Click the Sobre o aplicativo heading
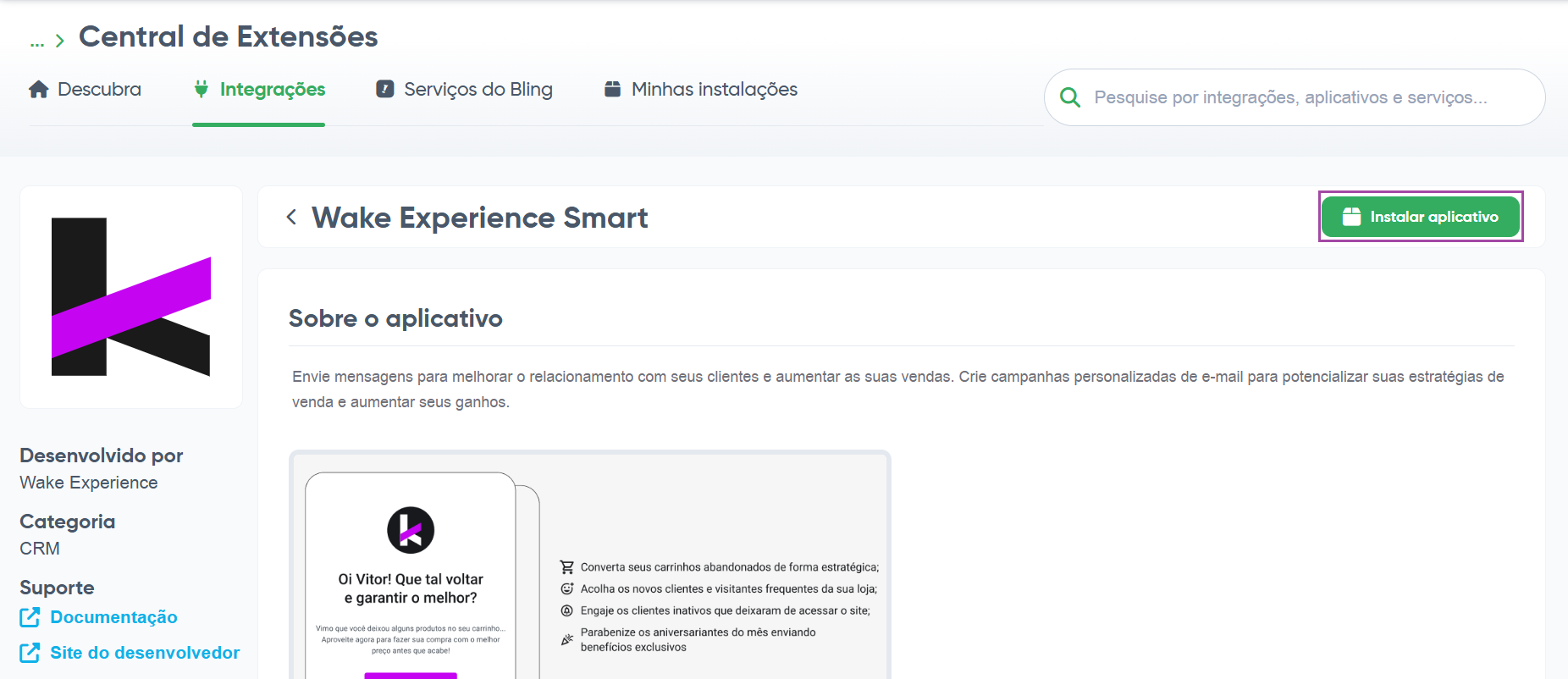Viewport: 1568px width, 679px height. [x=395, y=318]
